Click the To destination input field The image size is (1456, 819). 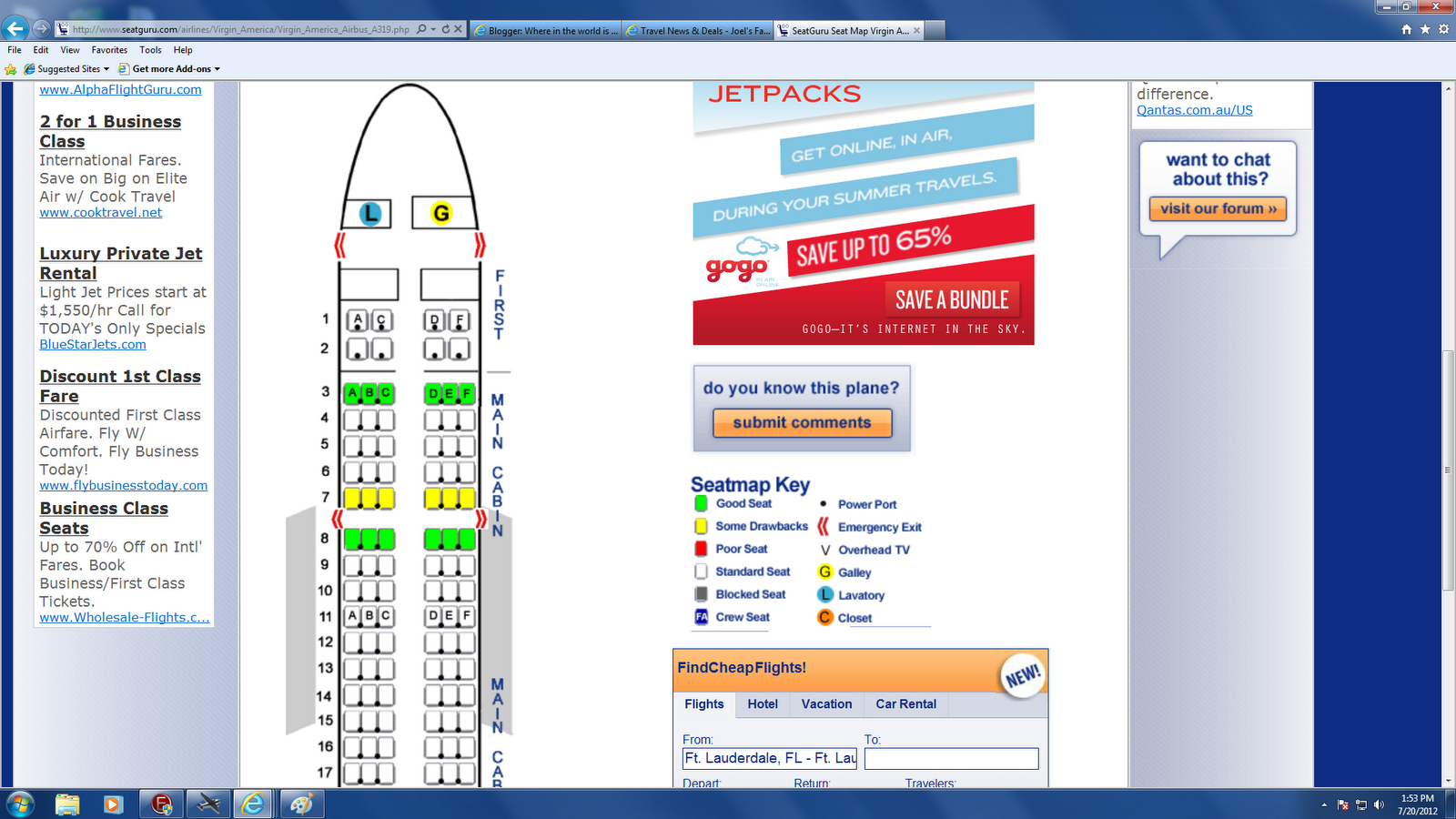pos(951,758)
